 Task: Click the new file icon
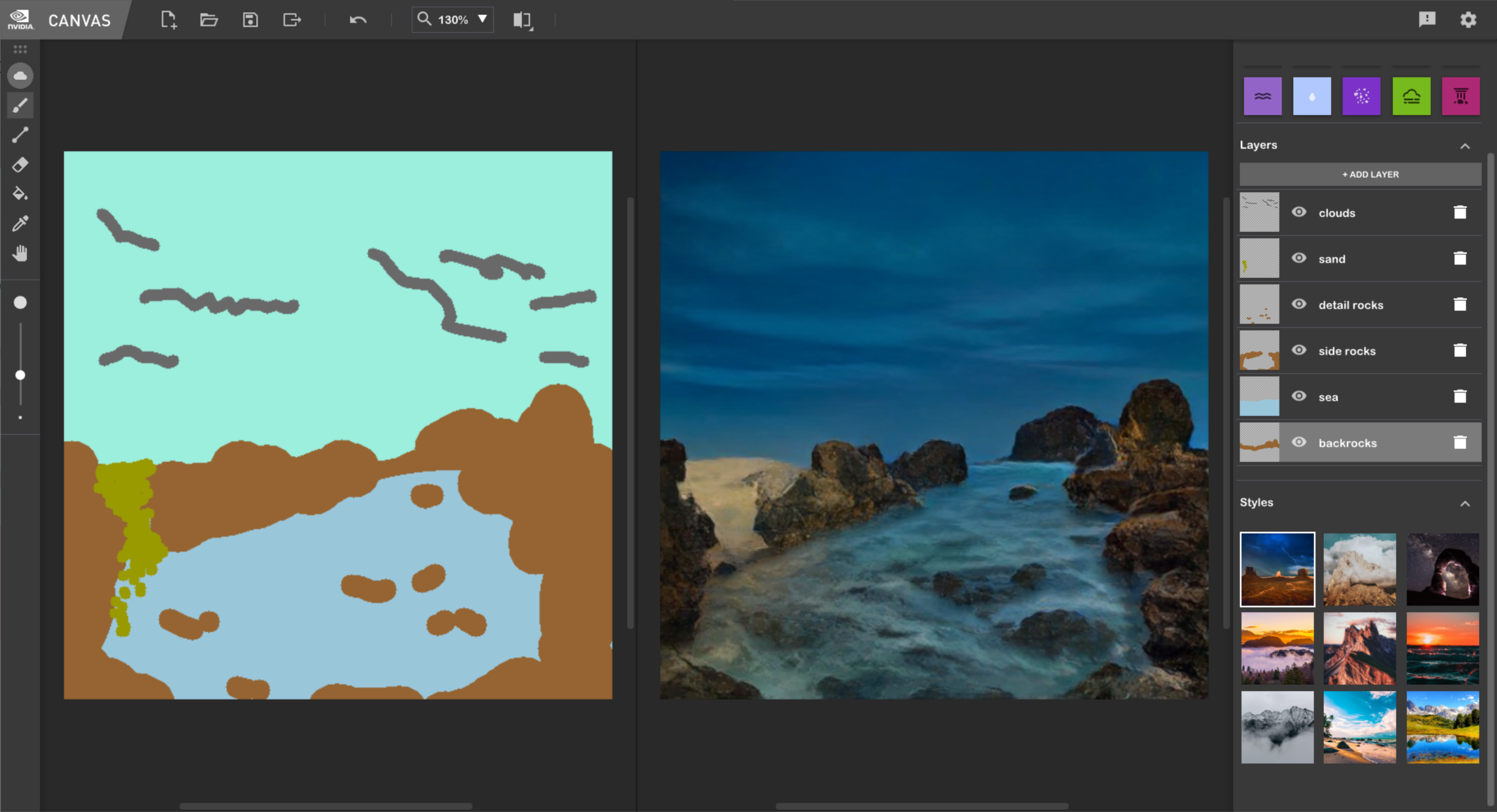click(x=167, y=19)
